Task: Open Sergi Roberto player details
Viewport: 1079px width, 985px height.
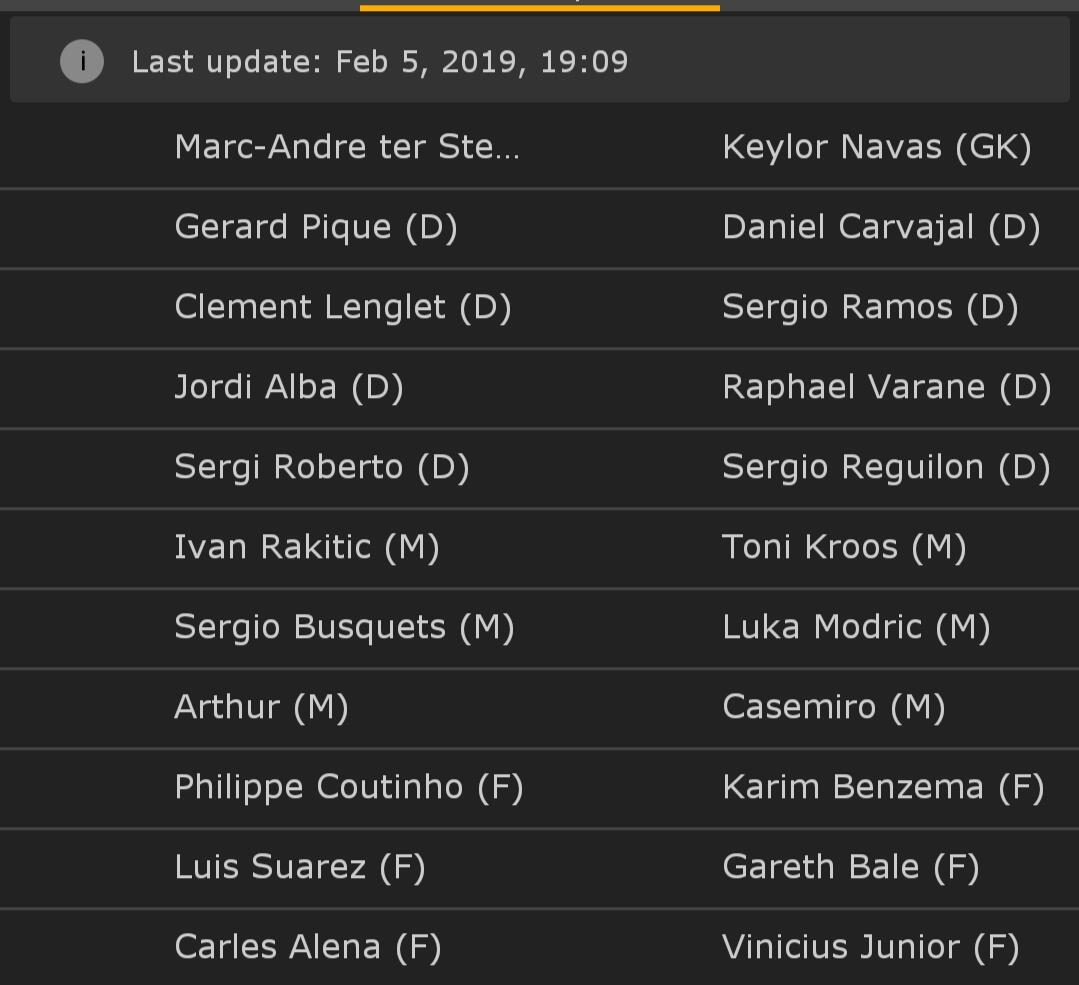Action: click(x=322, y=468)
